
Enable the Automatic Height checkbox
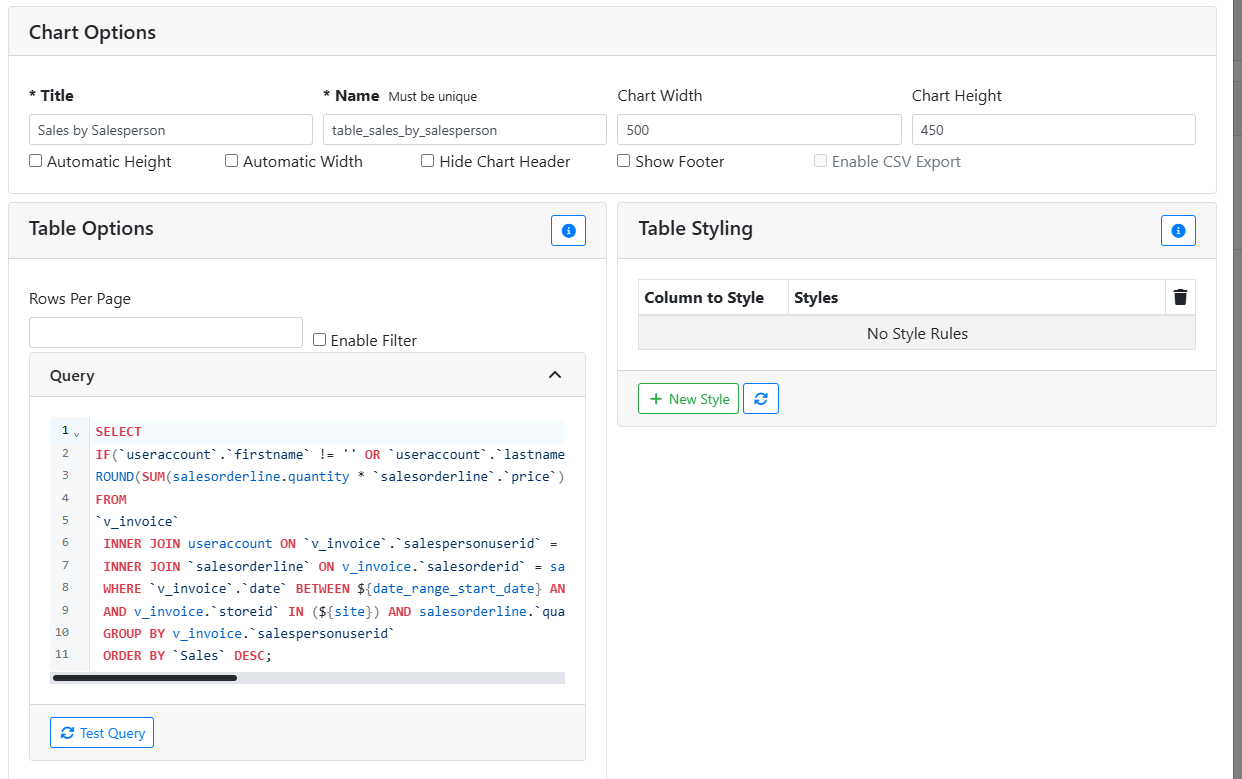(x=36, y=161)
